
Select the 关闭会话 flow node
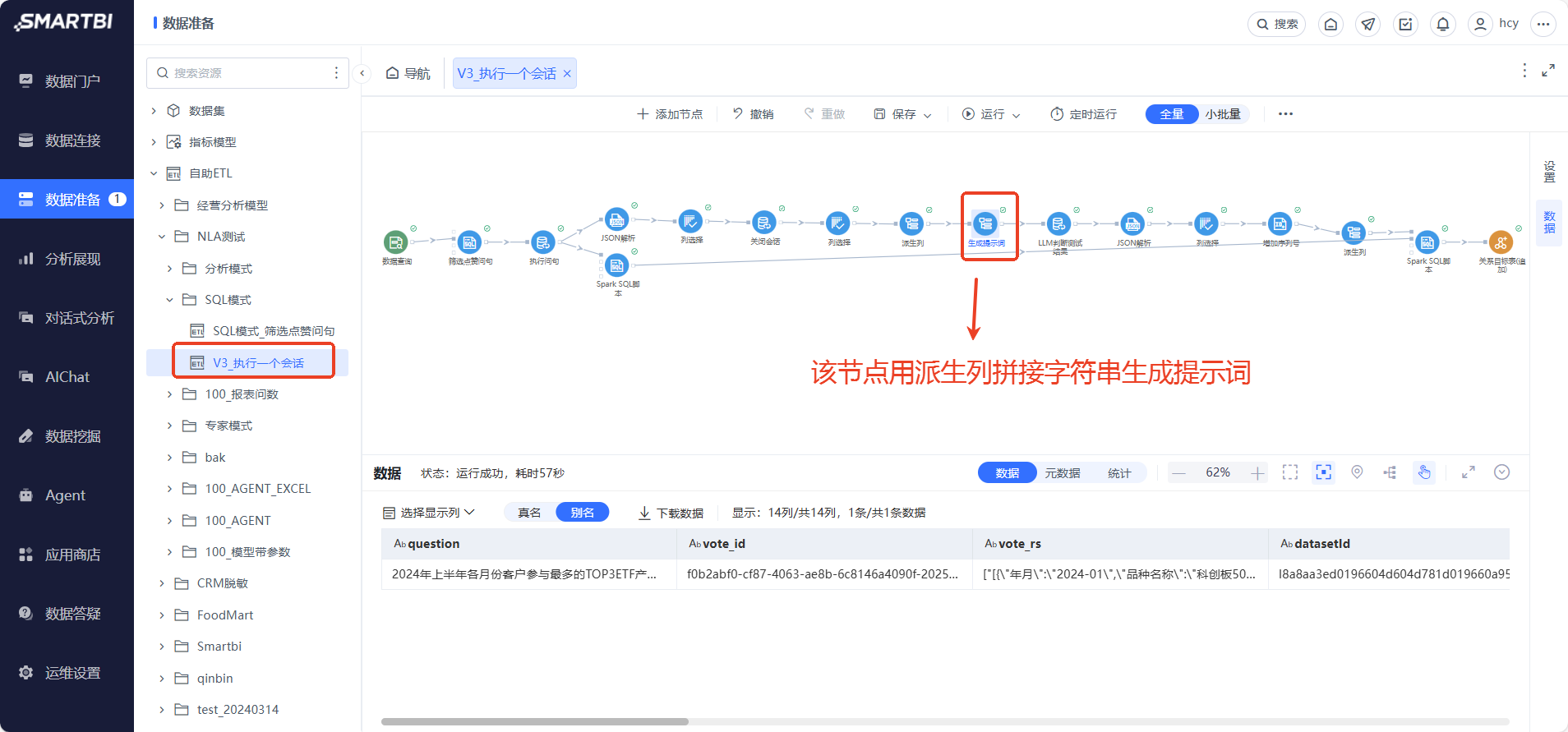763,223
